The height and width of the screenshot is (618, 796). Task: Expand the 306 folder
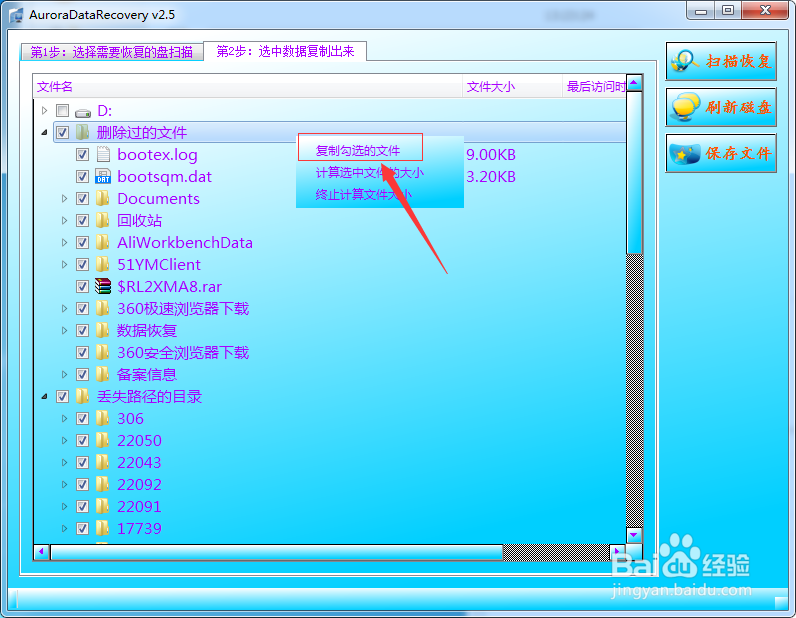64,418
